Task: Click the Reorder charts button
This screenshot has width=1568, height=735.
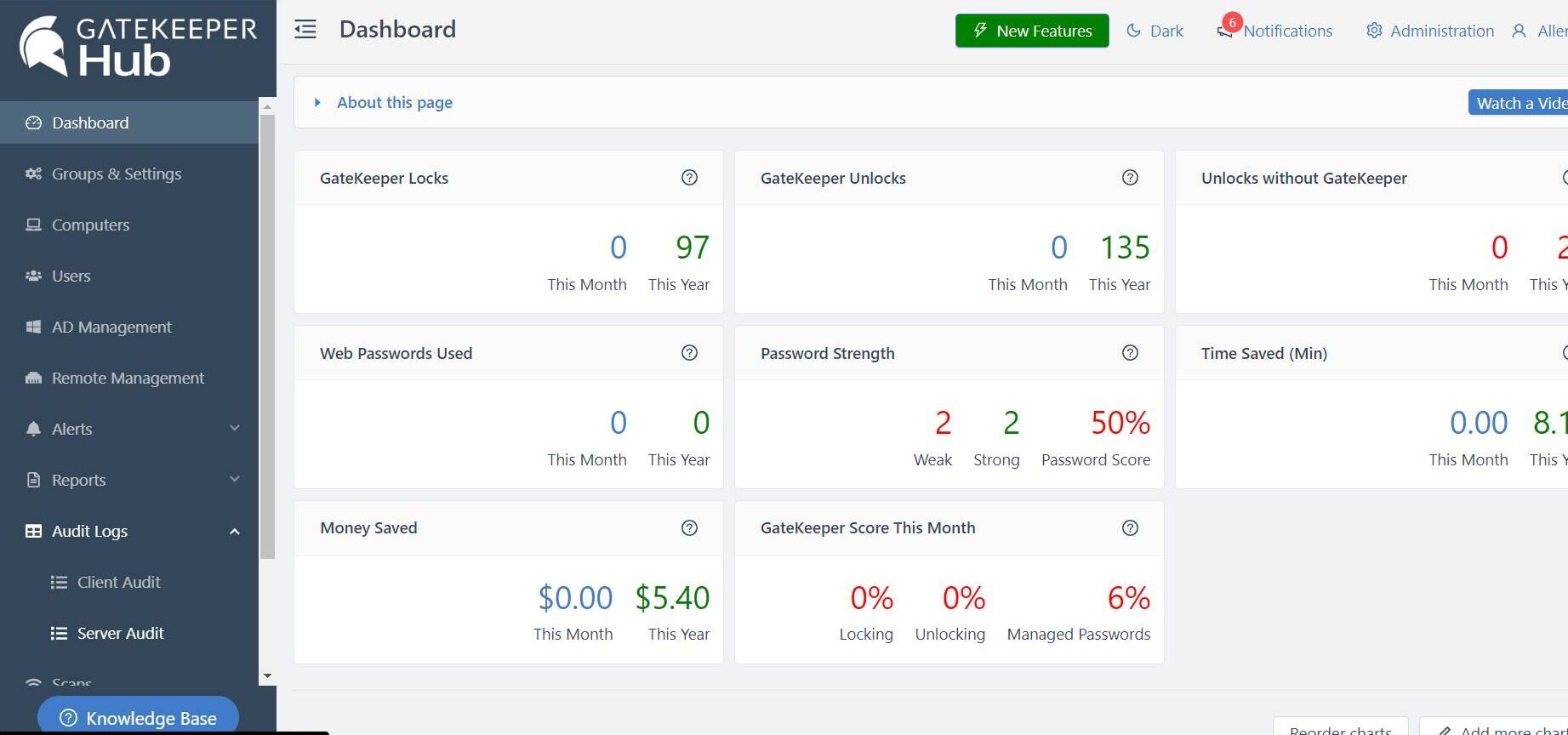Action: [x=1341, y=728]
